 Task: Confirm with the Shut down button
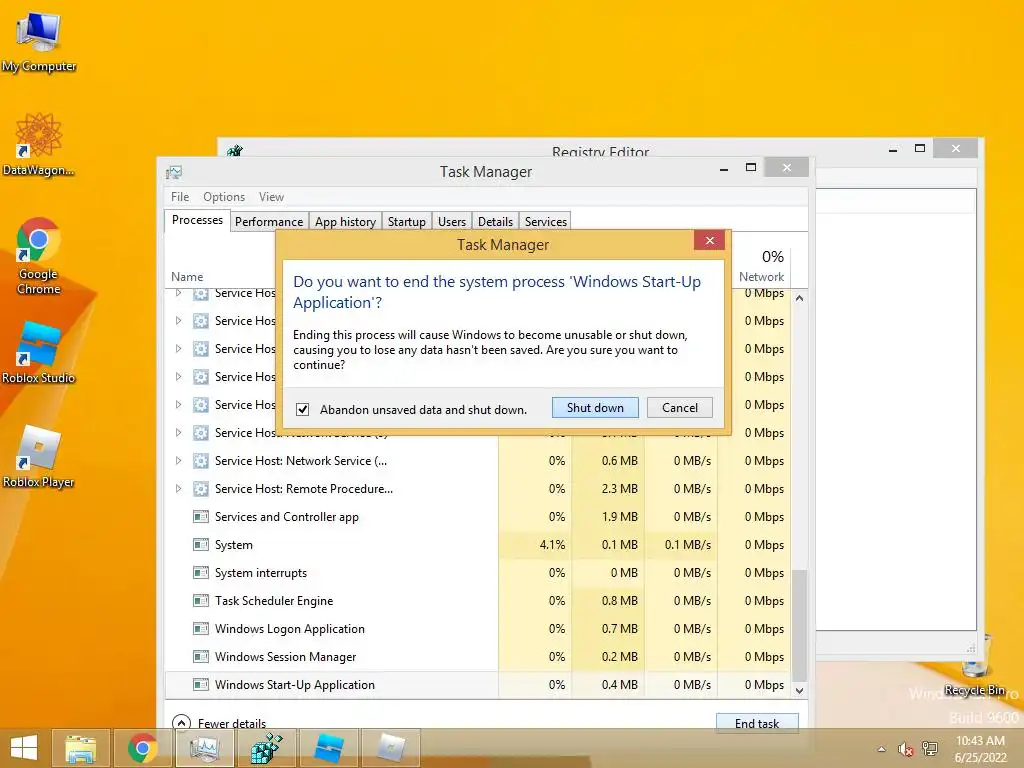coord(595,408)
